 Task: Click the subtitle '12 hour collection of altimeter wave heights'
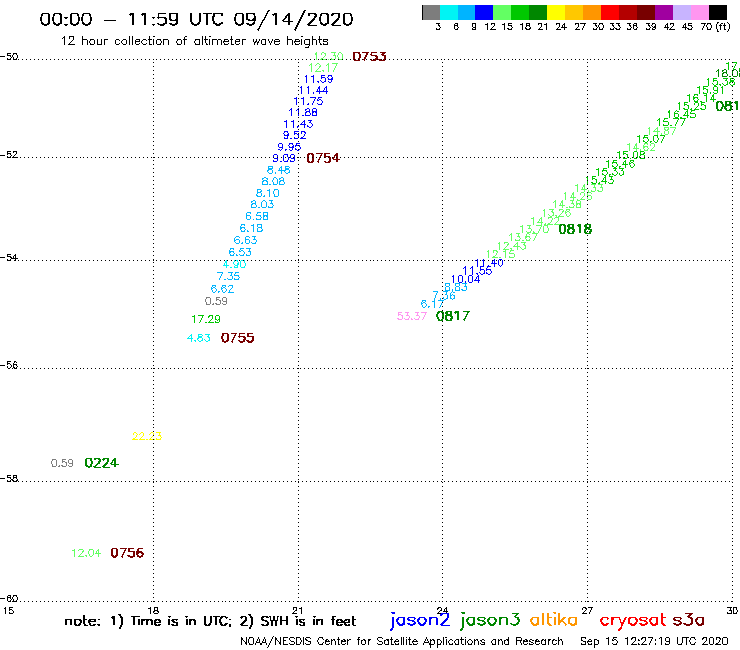[194, 41]
